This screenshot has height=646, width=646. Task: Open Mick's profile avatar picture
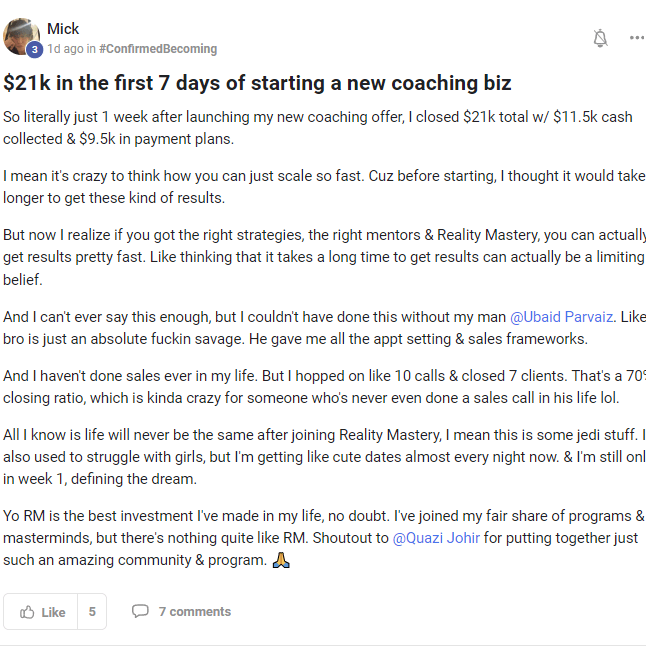21,35
